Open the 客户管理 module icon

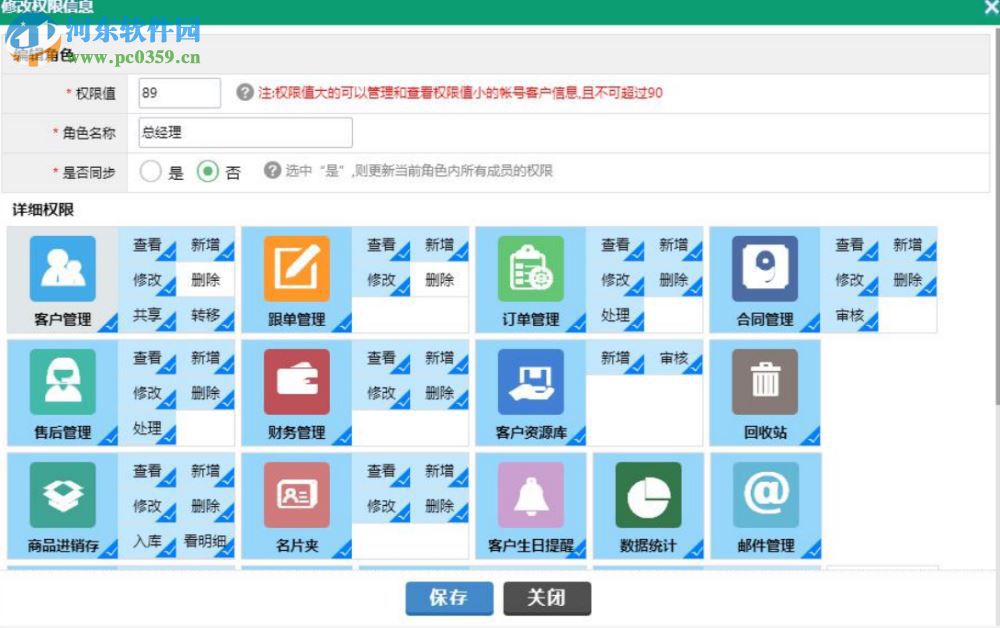click(62, 268)
